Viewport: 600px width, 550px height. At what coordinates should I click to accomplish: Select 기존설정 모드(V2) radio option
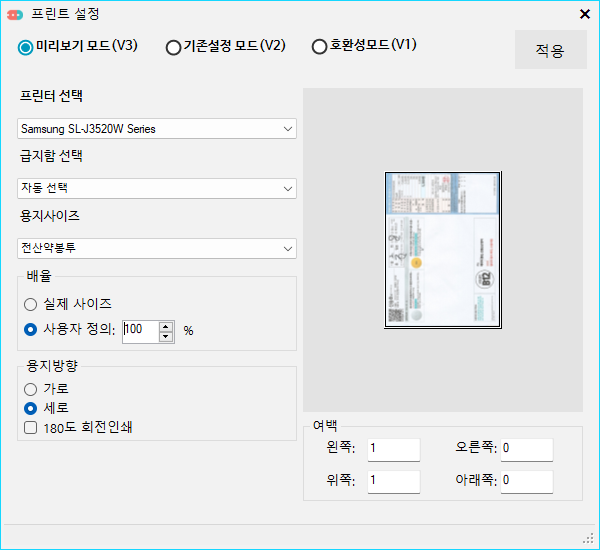pos(173,47)
